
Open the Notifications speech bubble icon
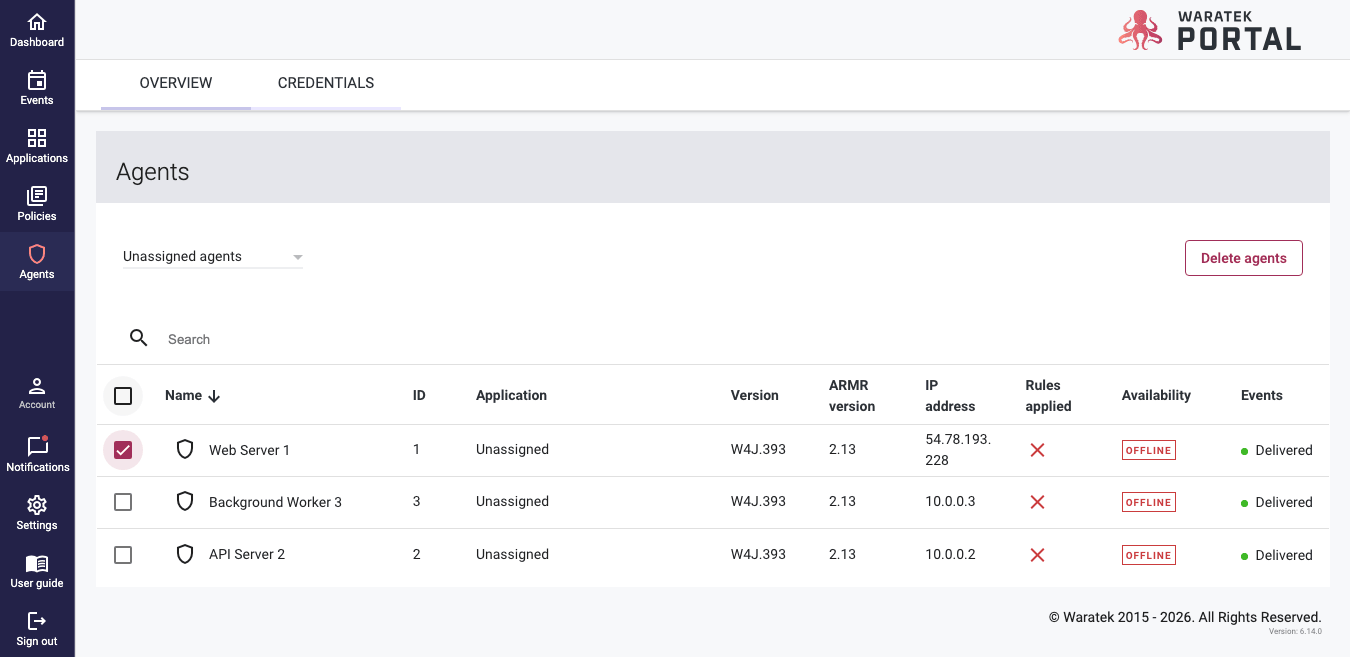click(x=37, y=446)
